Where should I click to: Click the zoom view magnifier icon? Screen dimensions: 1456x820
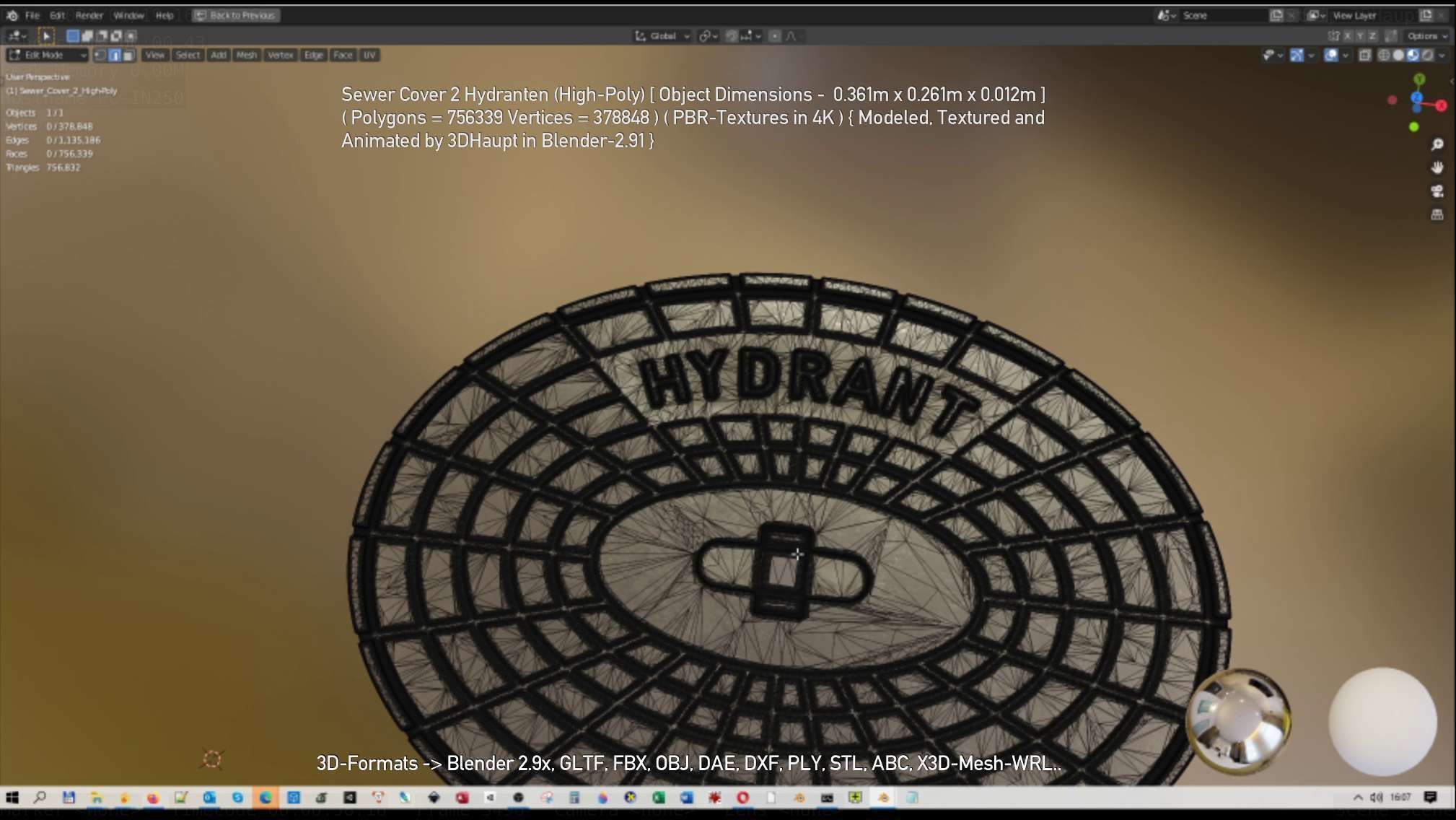tap(1437, 145)
